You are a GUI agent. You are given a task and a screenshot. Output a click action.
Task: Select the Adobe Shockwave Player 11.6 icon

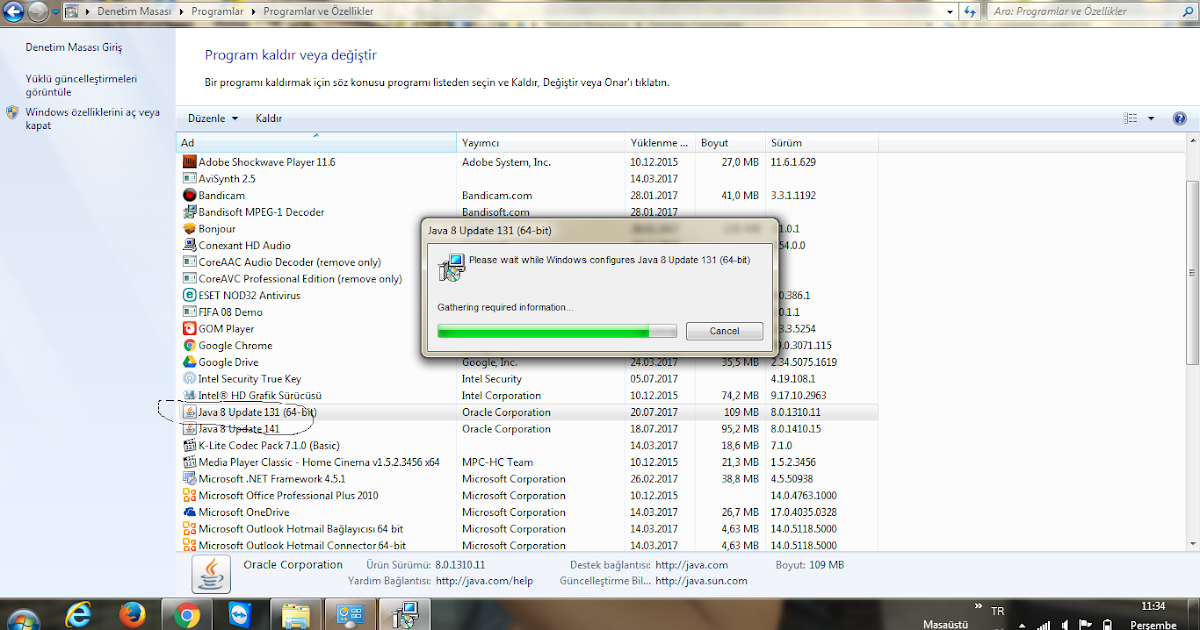coord(190,162)
